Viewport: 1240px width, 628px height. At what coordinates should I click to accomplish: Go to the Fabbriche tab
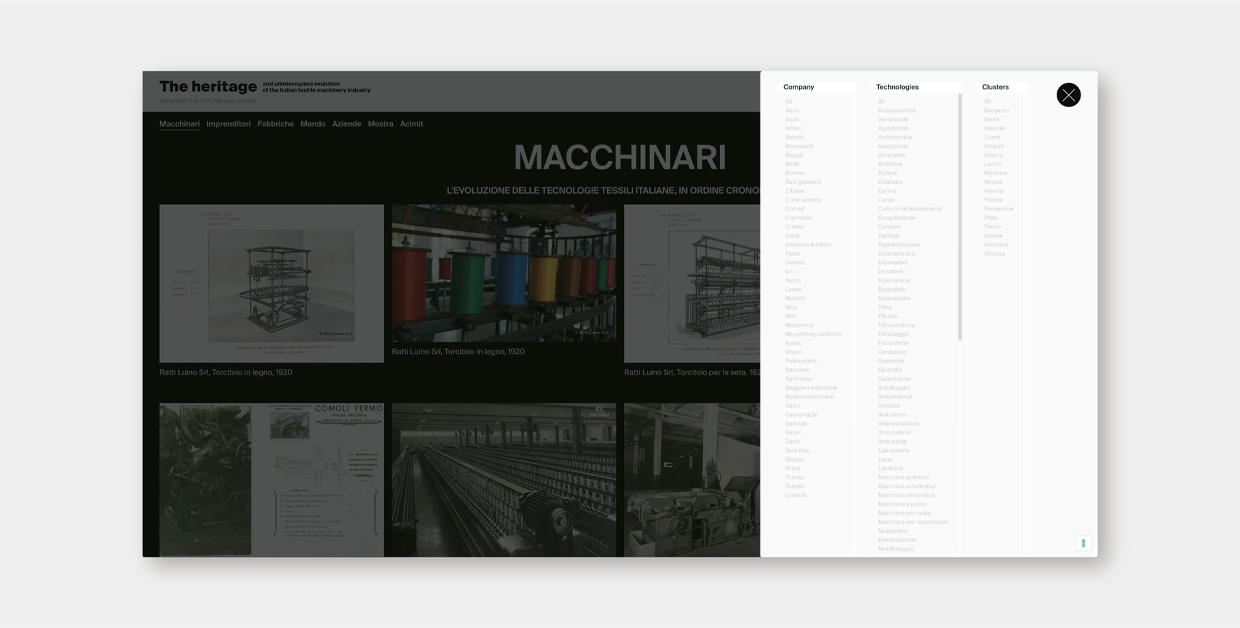[275, 124]
